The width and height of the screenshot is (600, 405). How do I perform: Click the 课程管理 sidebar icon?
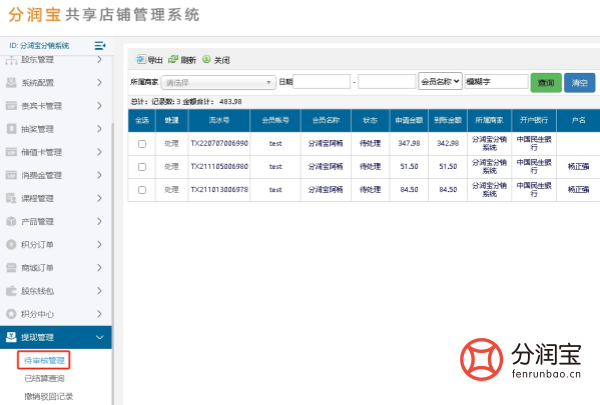[11, 198]
